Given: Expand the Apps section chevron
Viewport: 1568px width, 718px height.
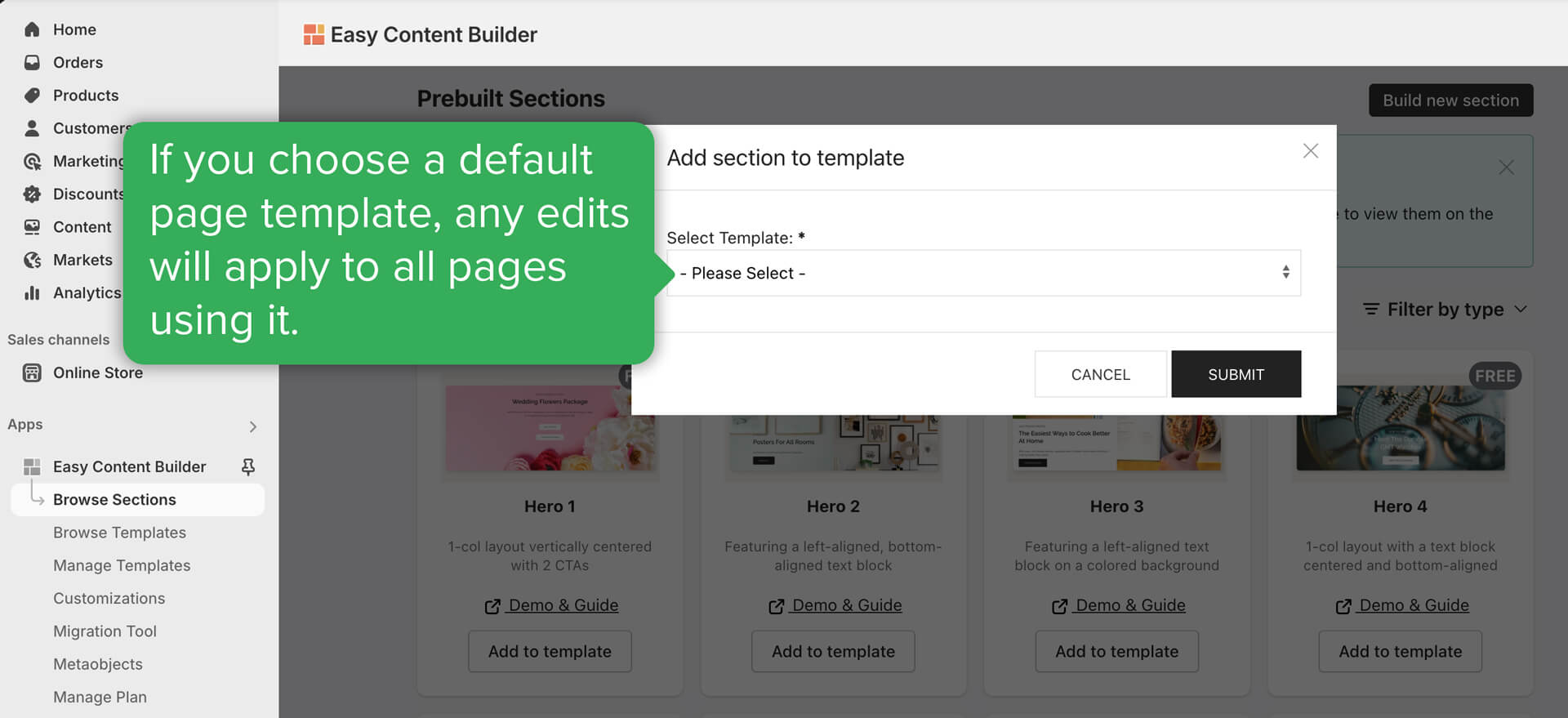Looking at the screenshot, I should click(253, 426).
